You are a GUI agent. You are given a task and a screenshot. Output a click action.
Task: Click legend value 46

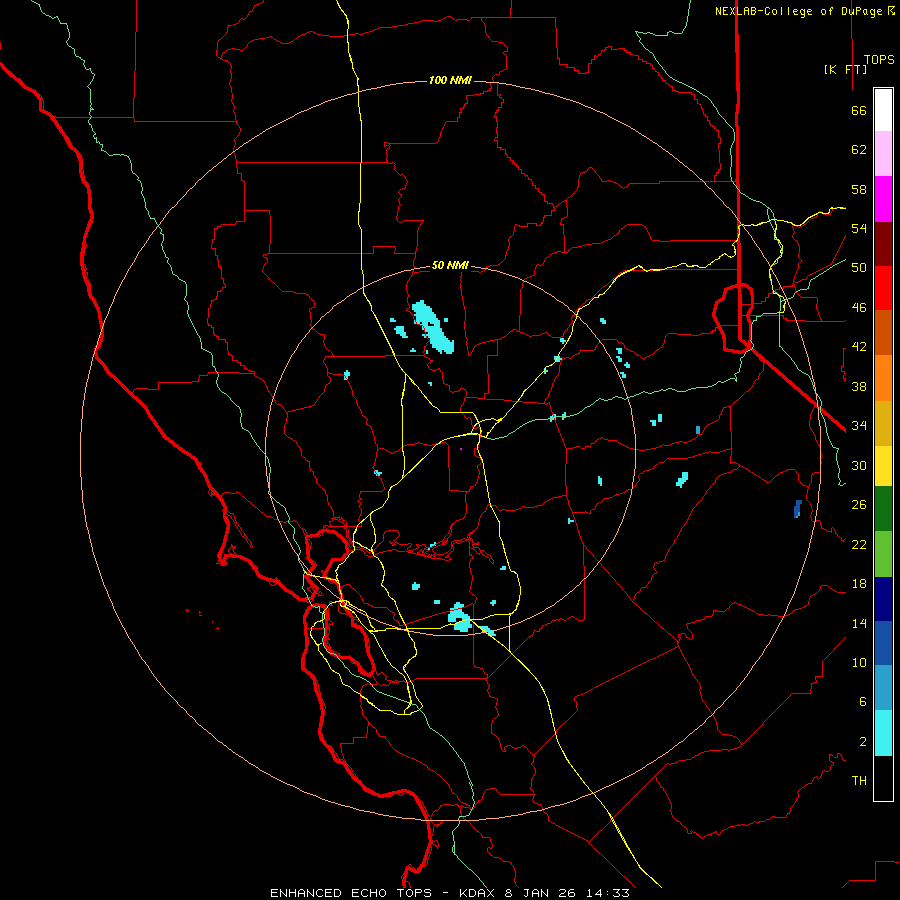[x=859, y=308]
